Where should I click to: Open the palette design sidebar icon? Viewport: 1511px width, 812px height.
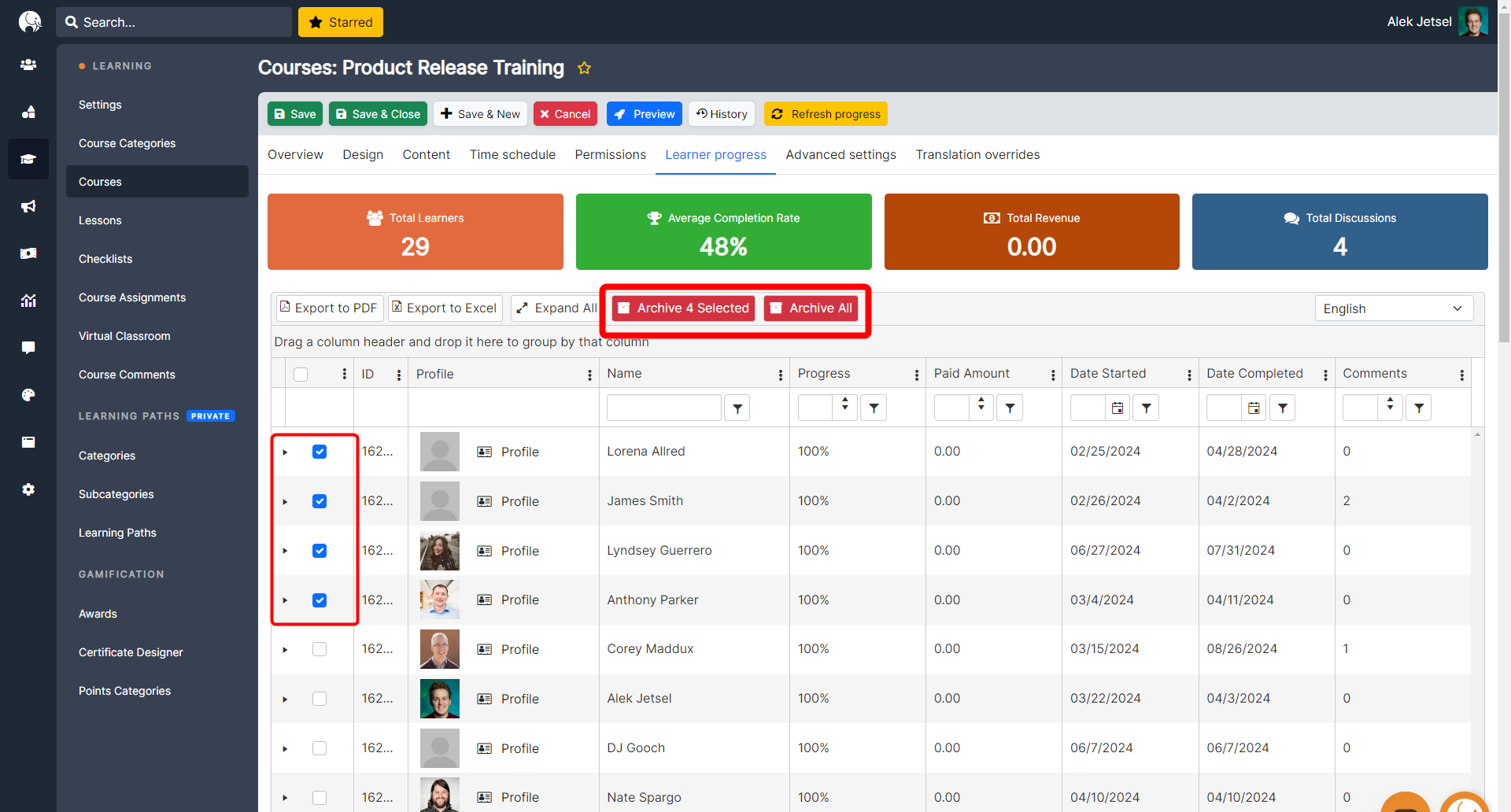pyautogui.click(x=28, y=395)
